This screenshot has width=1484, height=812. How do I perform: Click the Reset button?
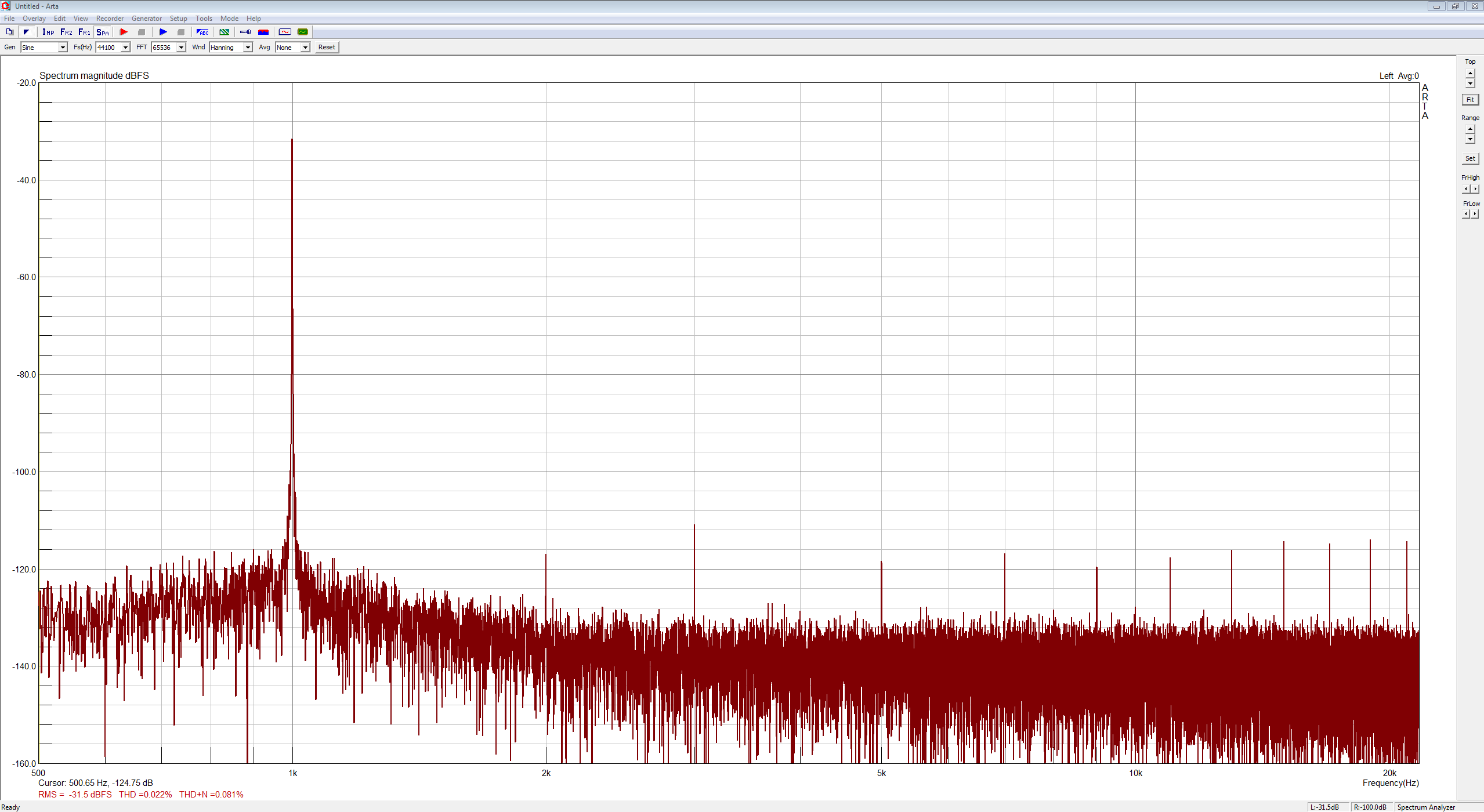tap(327, 48)
